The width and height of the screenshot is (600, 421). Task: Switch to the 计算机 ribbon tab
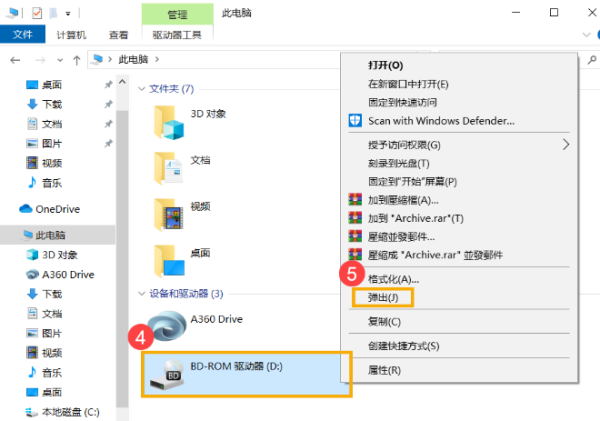(72, 35)
